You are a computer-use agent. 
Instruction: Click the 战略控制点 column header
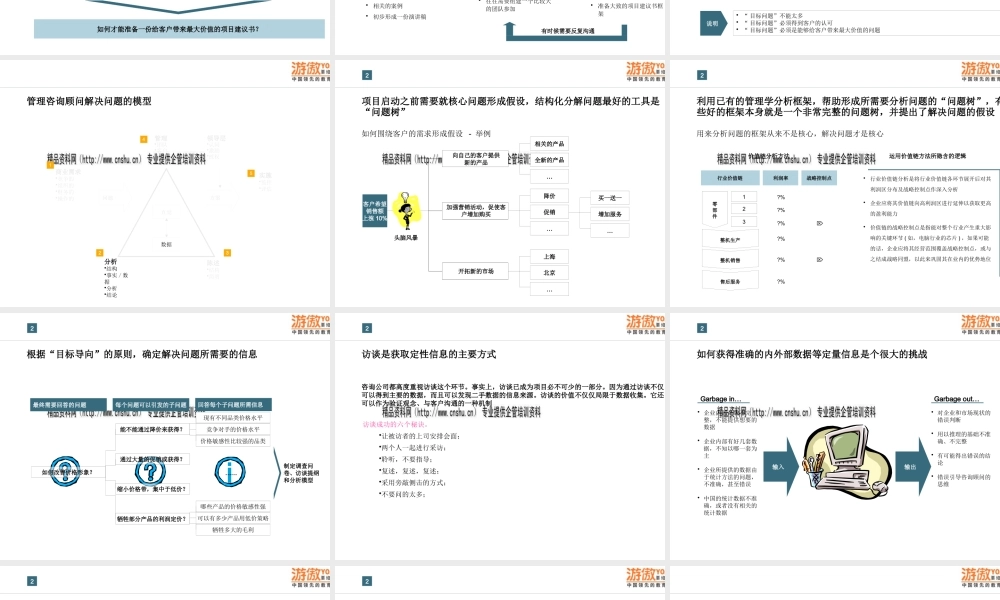point(819,178)
